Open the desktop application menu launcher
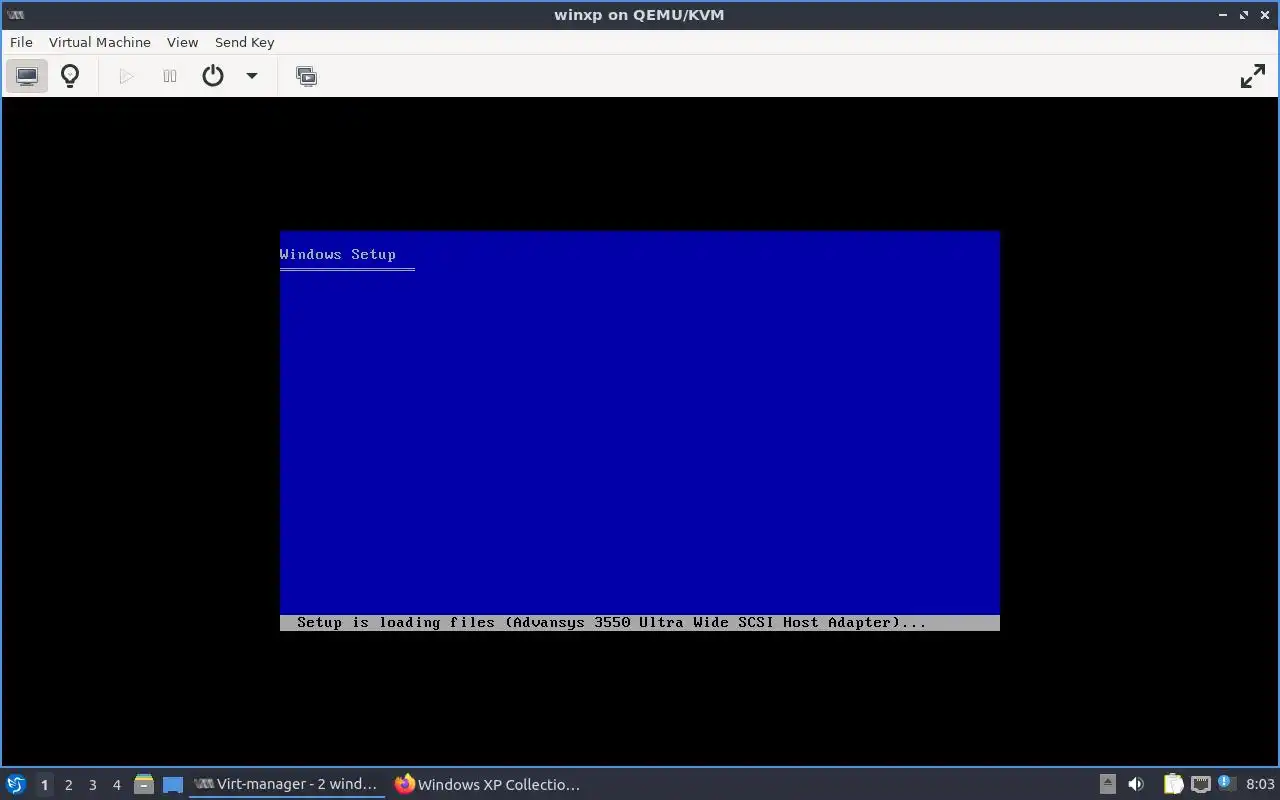 point(16,784)
